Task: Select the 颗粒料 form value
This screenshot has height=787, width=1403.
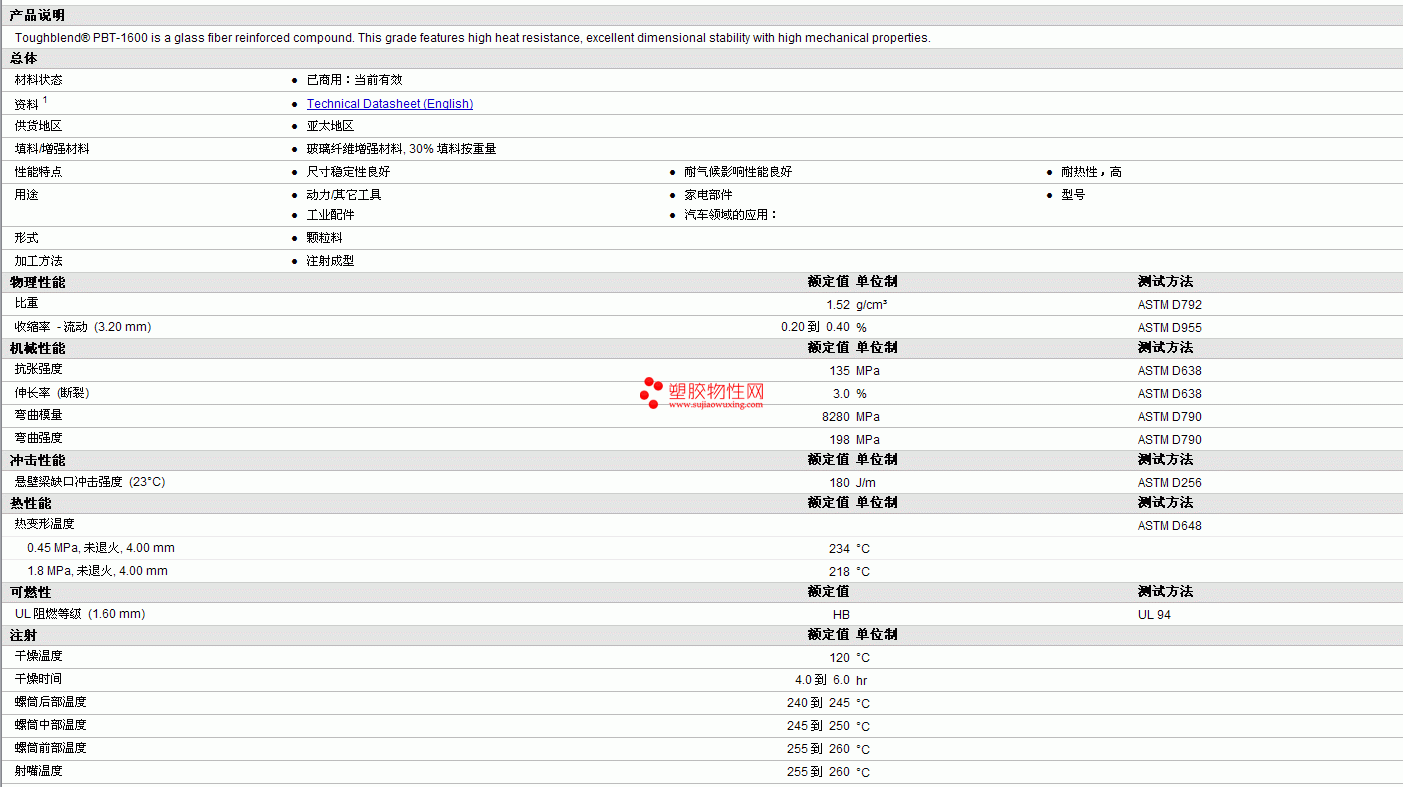Action: click(324, 238)
